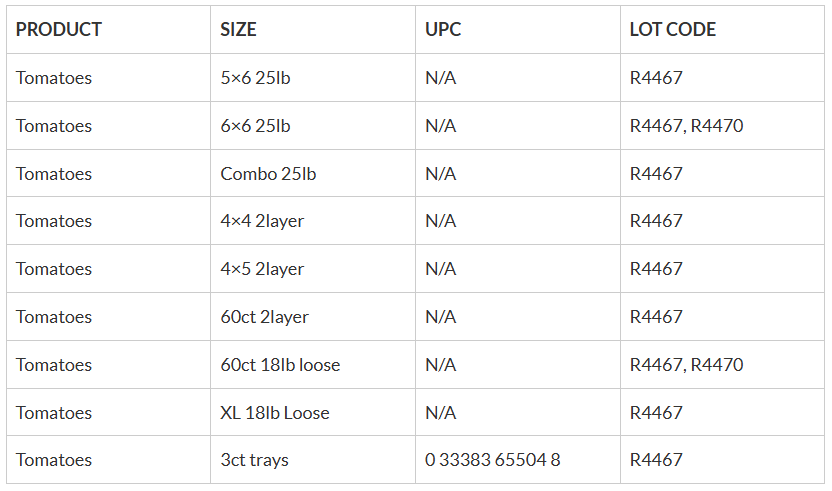Click the UPC number 0 33383 65504 8
Screen dimensions: 832x491
coord(492,460)
